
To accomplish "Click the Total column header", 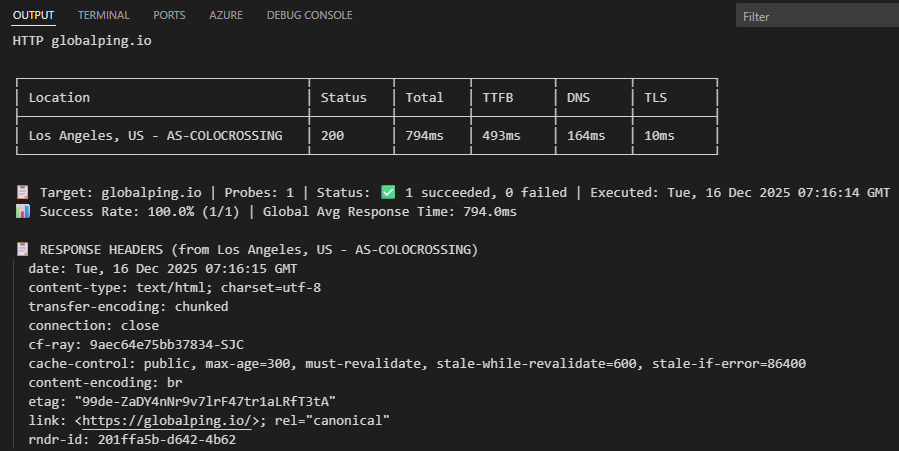I will point(424,97).
